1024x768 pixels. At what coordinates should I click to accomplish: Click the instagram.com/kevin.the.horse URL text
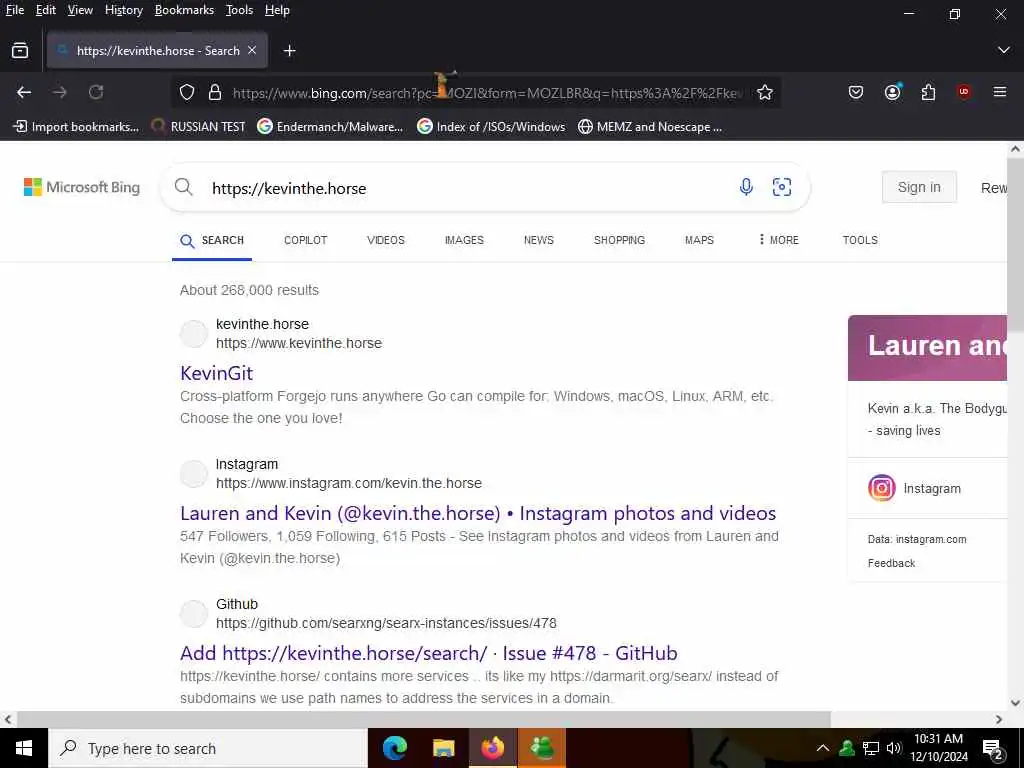coord(349,483)
